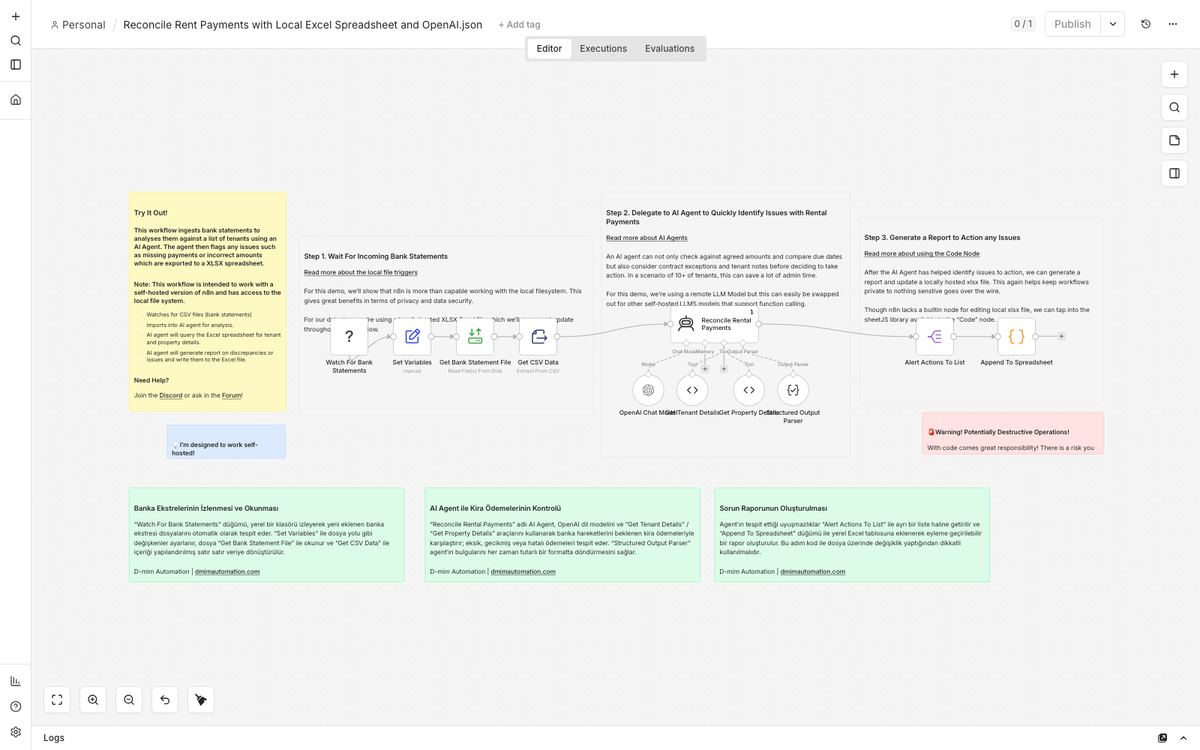Click 'Step 3. Generate a Report to Action any Issues' heading
Image resolution: width=1200 pixels, height=750 pixels.
(x=942, y=238)
